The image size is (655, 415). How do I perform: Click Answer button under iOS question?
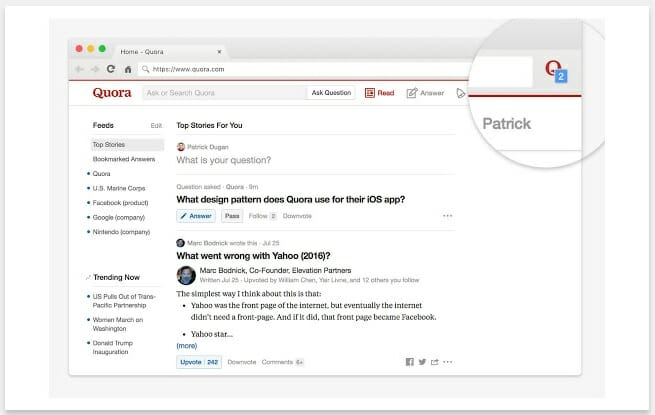coord(196,216)
